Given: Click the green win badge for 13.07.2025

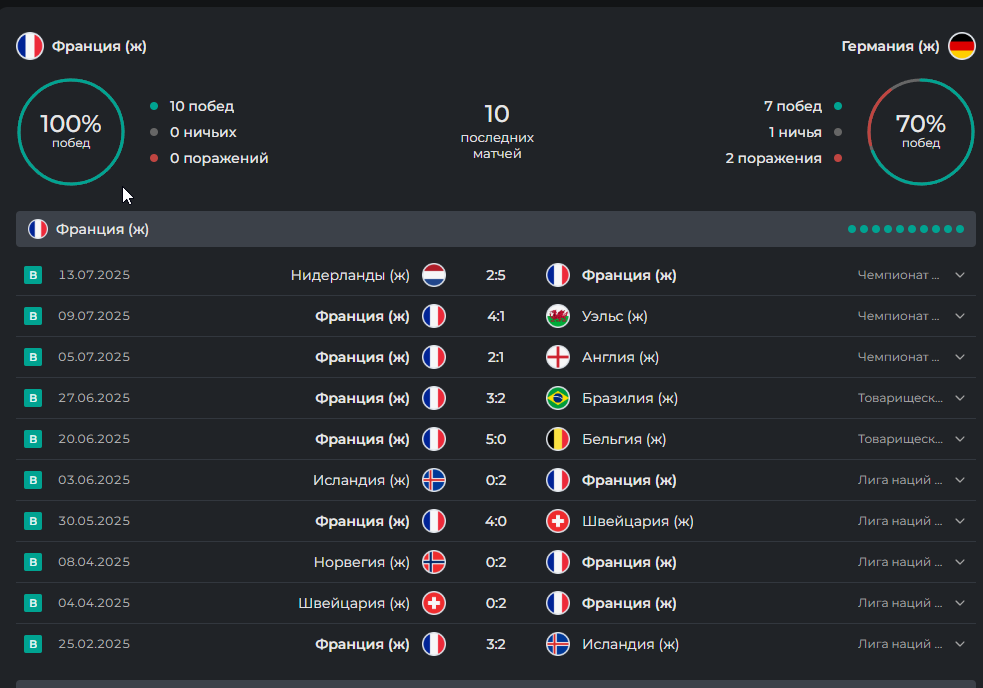Looking at the screenshot, I should 33,275.
